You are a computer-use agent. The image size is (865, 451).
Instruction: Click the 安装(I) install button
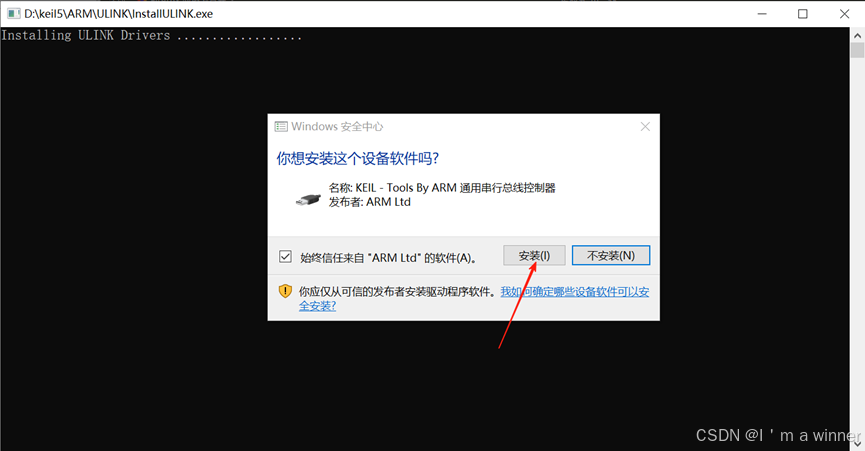tap(534, 256)
